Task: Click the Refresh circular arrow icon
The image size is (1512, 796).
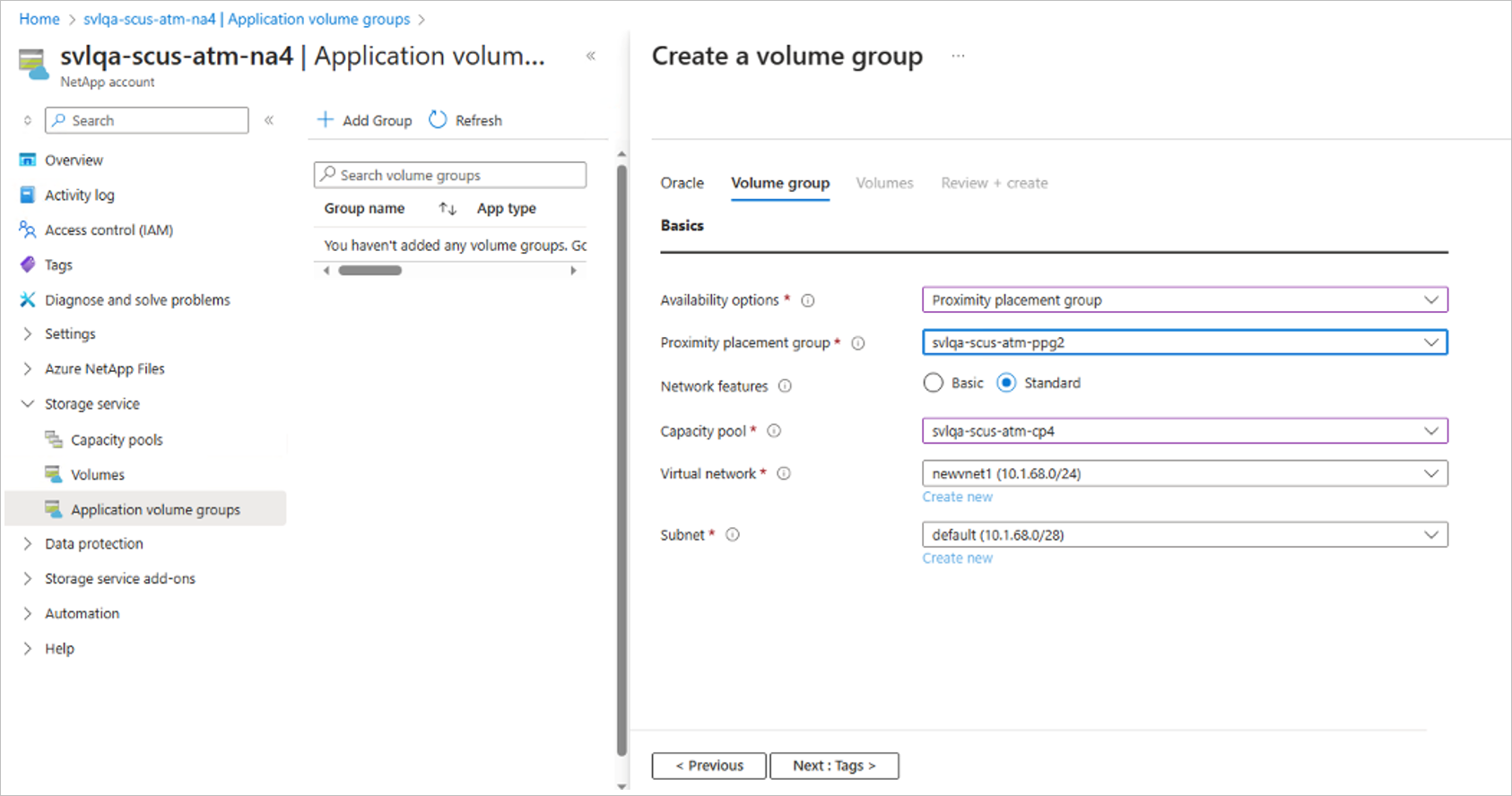Action: tap(438, 119)
